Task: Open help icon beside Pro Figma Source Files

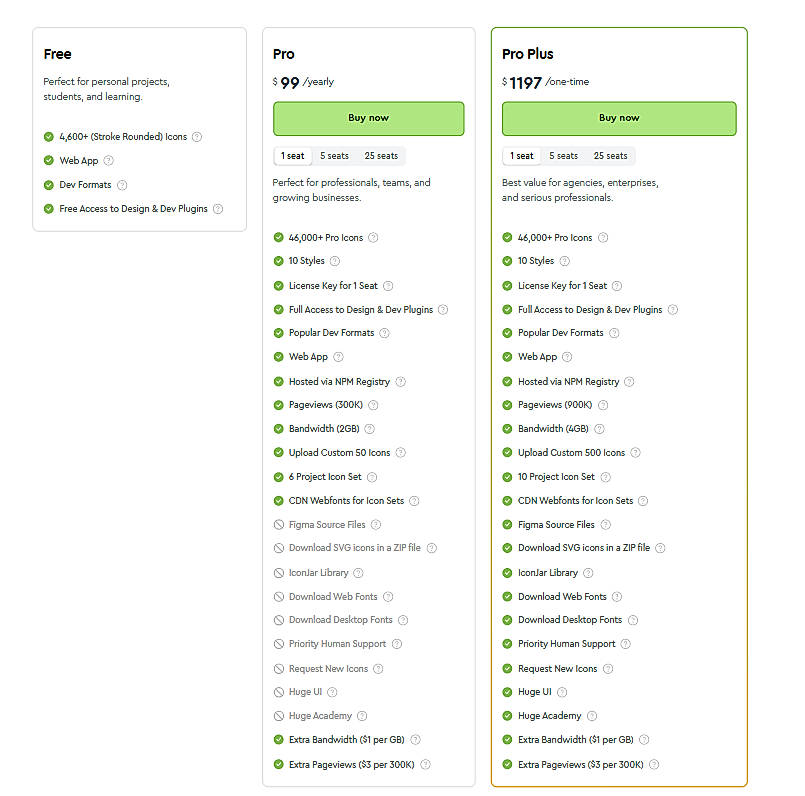Action: pyautogui.click(x=376, y=524)
